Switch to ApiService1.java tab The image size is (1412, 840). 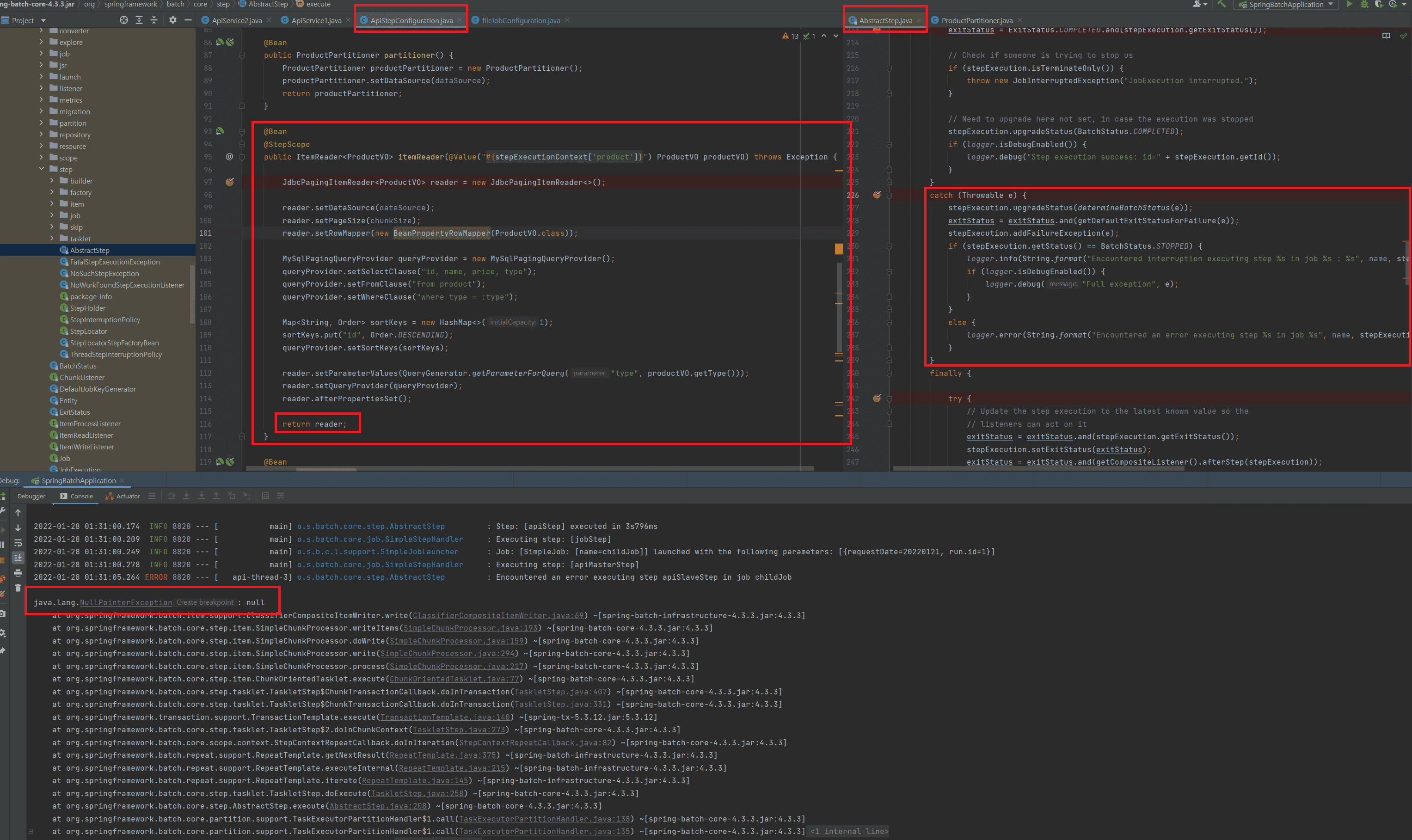click(x=316, y=20)
